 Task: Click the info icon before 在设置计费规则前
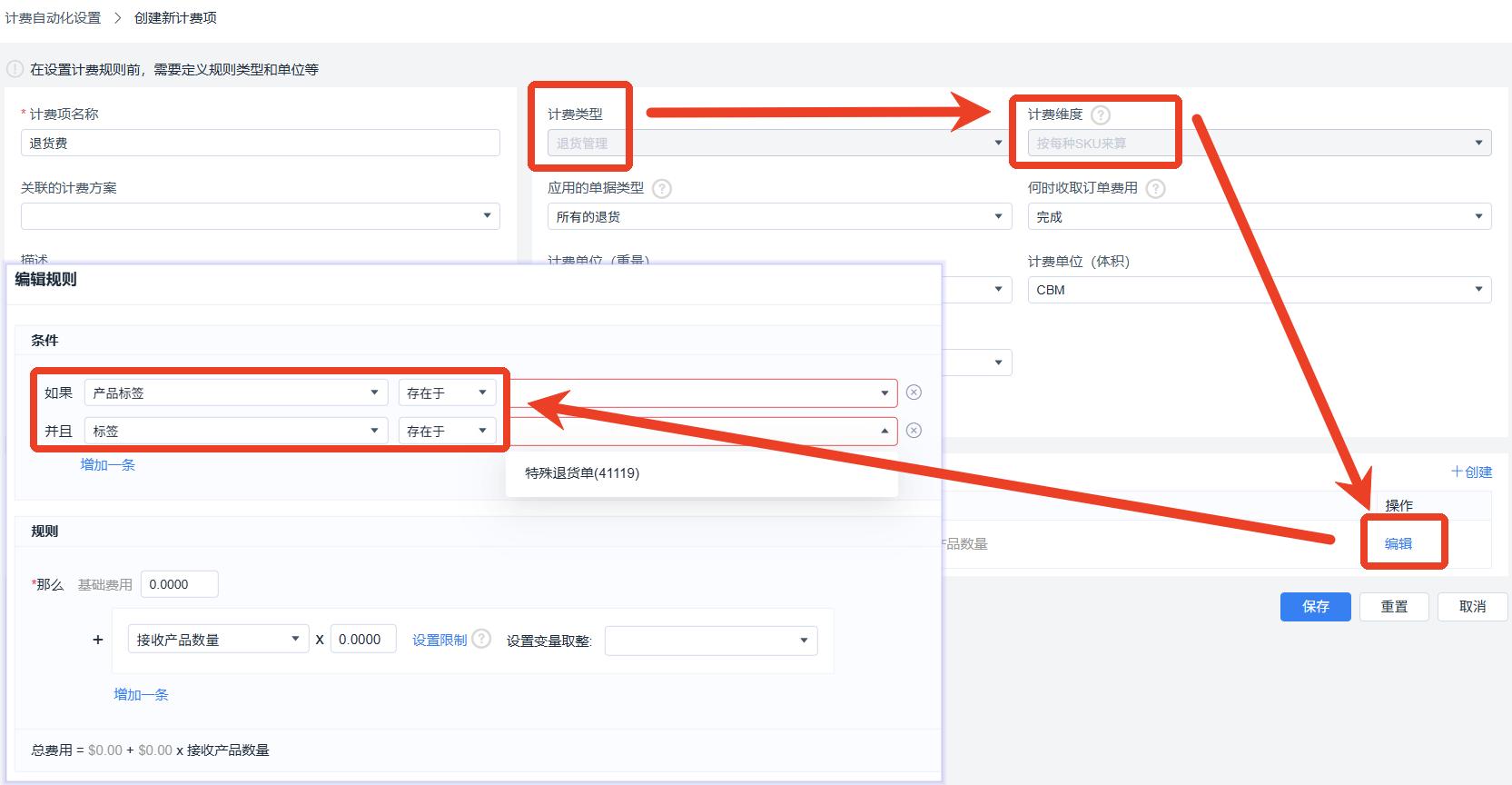pos(15,69)
